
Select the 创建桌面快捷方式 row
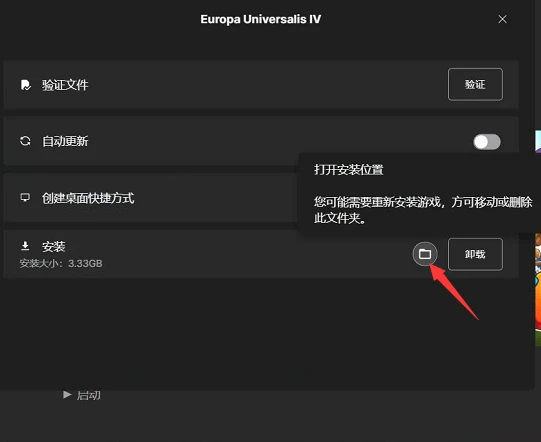coord(150,198)
